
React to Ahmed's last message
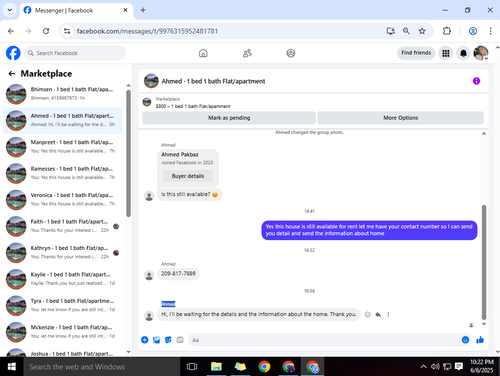point(368,314)
